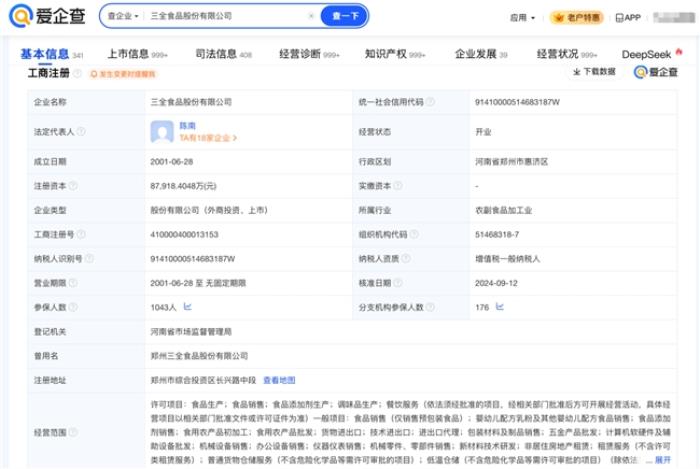Click the help icon beside 法定代表人

click(x=81, y=131)
